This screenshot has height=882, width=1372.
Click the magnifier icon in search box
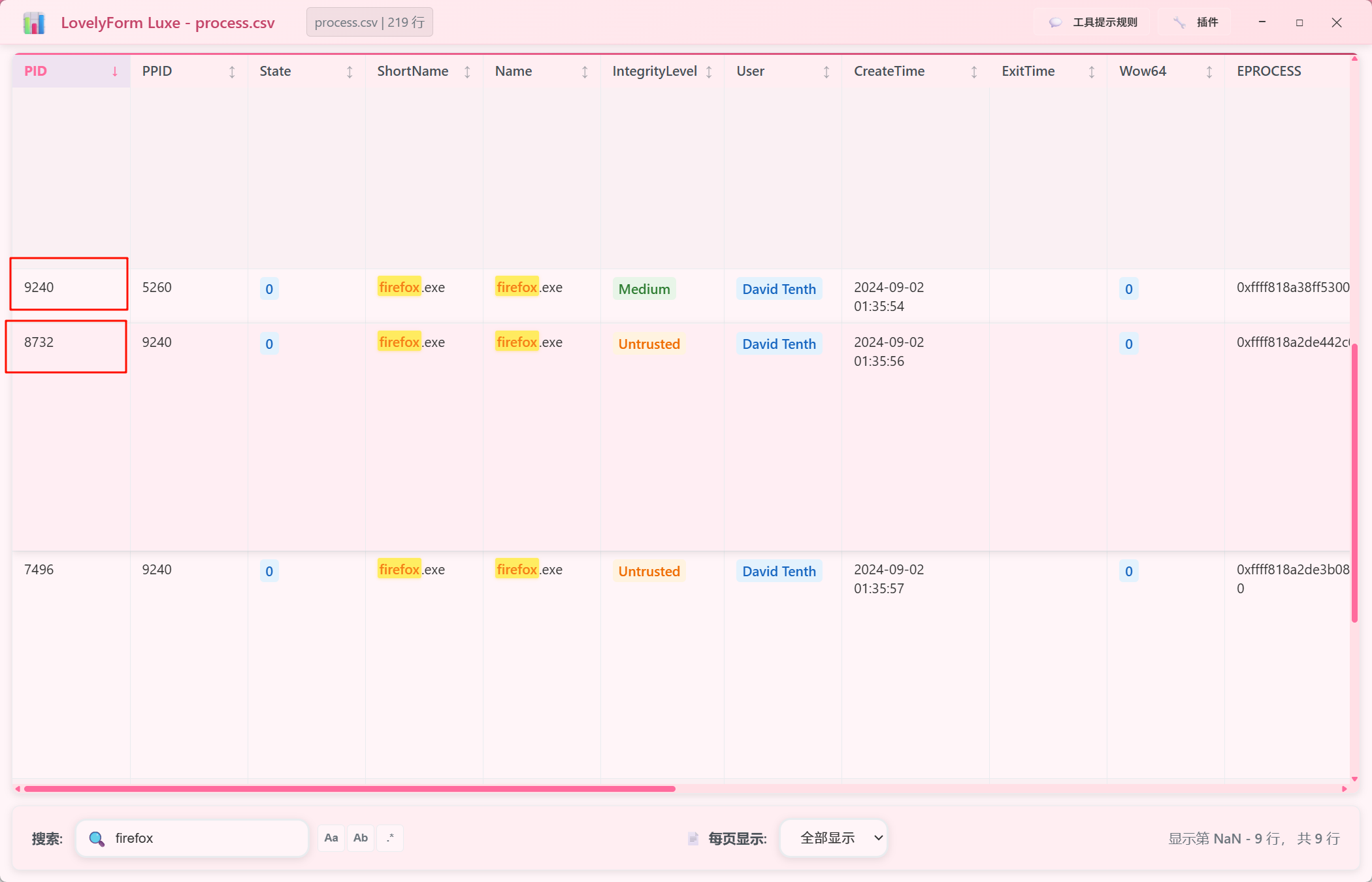(x=97, y=839)
